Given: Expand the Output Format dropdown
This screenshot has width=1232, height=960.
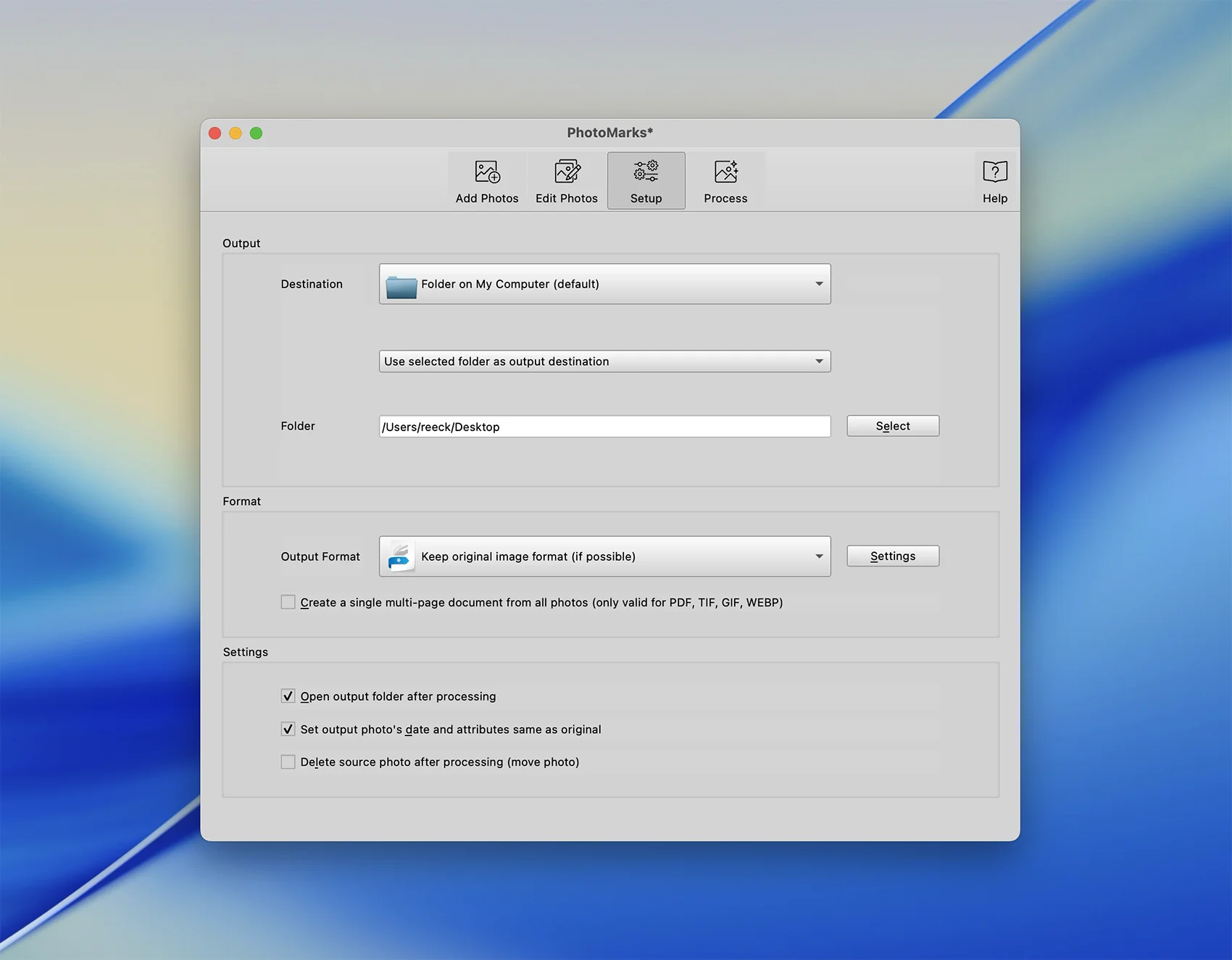Looking at the screenshot, I should [x=819, y=556].
